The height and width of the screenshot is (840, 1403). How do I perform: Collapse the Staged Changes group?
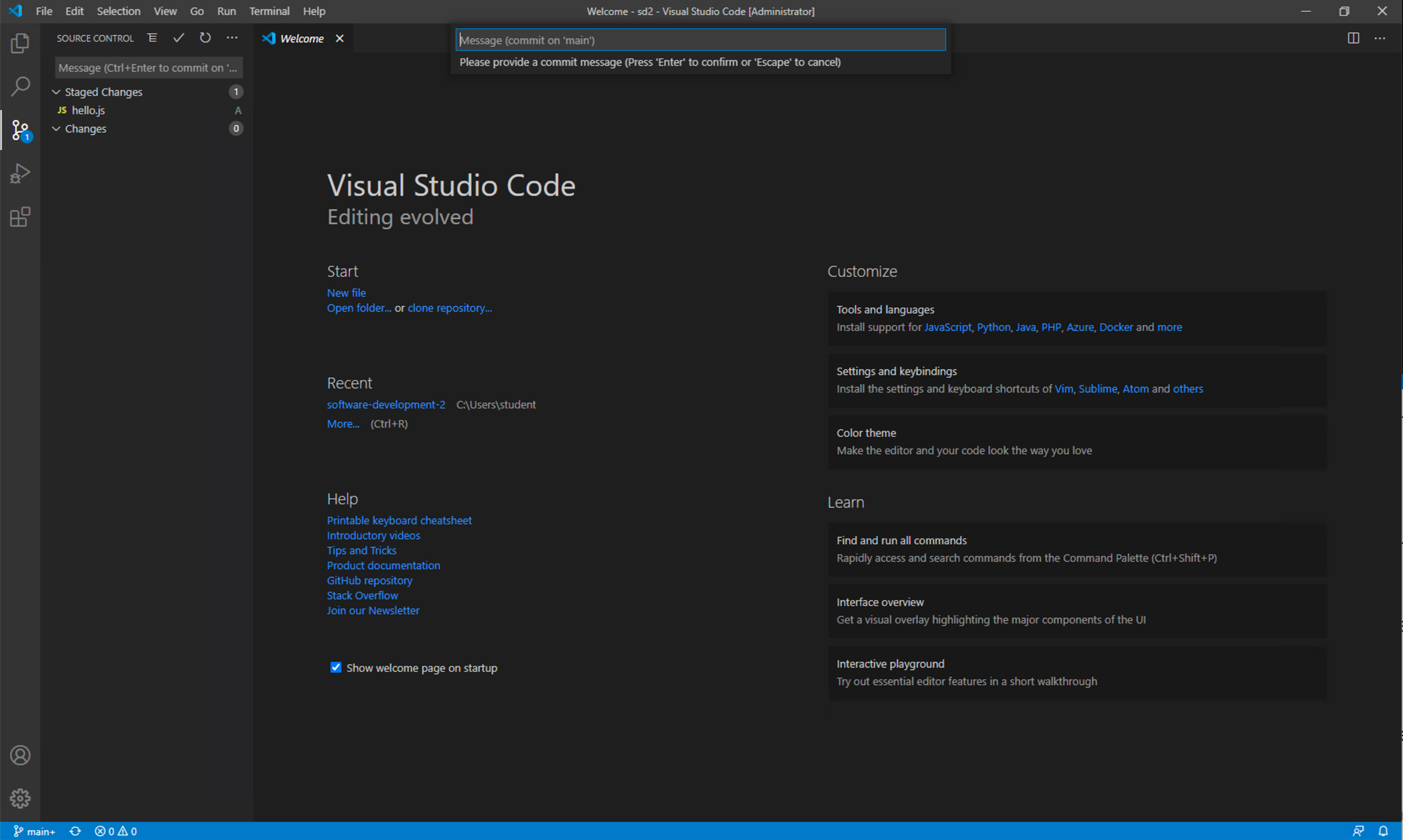[56, 92]
